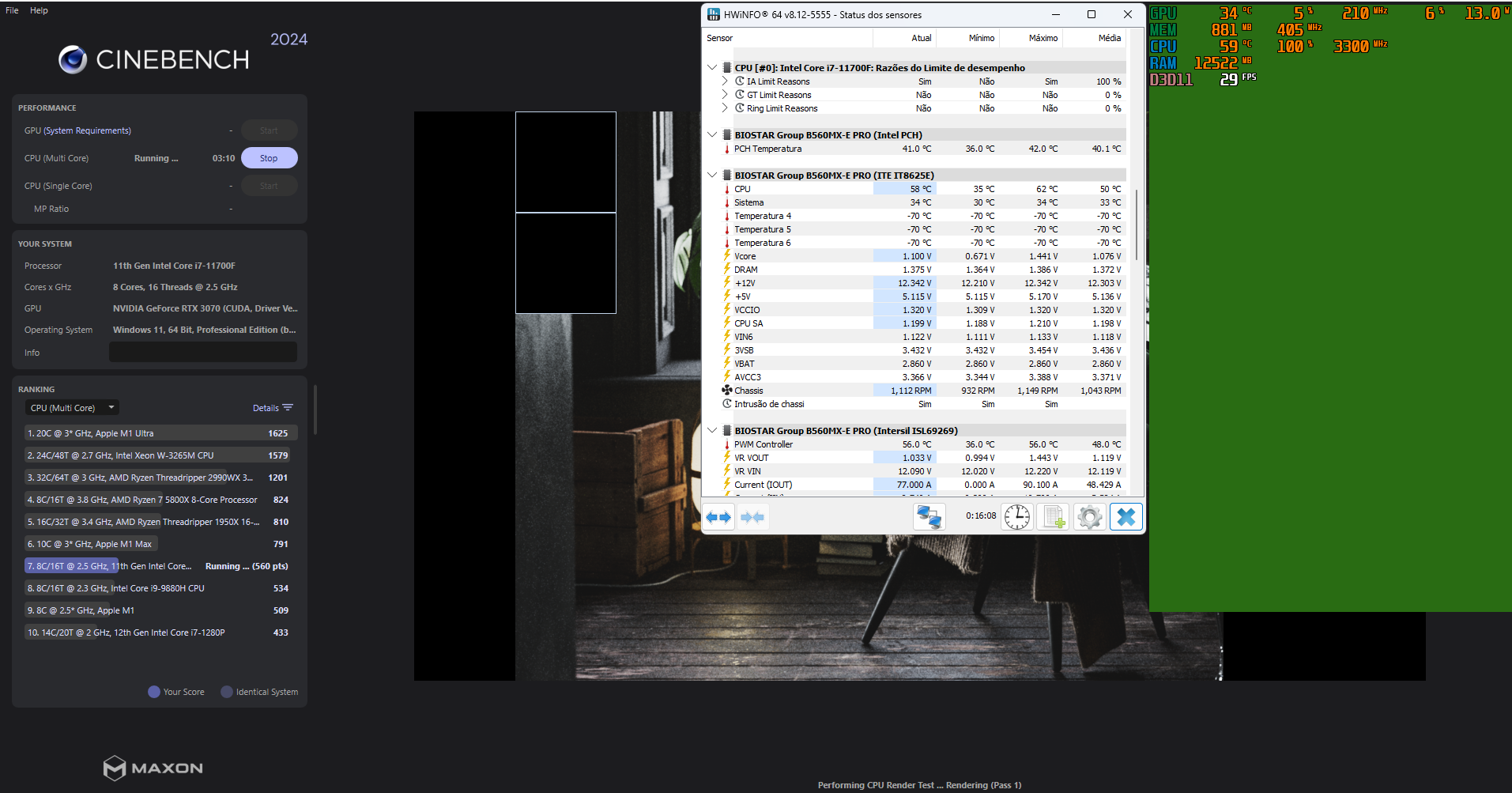Open the Help menu in Cinebench
Image resolution: width=1512 pixels, height=793 pixels.
pyautogui.click(x=39, y=10)
